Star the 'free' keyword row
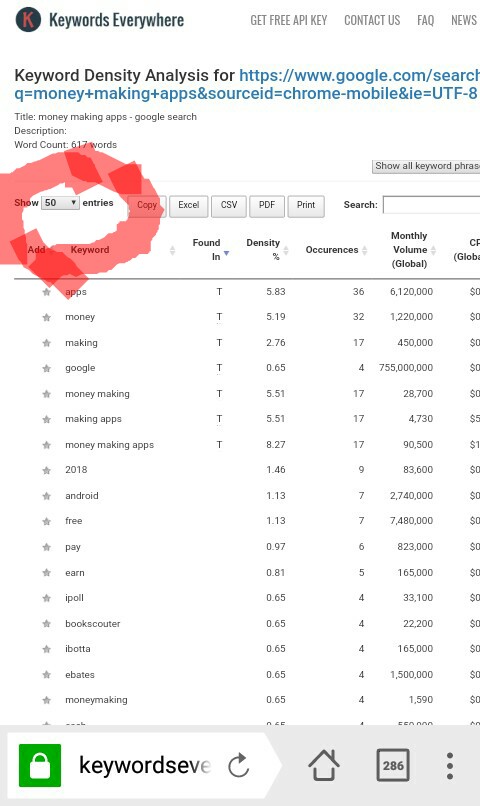Image resolution: width=480 pixels, height=806 pixels. click(x=47, y=521)
